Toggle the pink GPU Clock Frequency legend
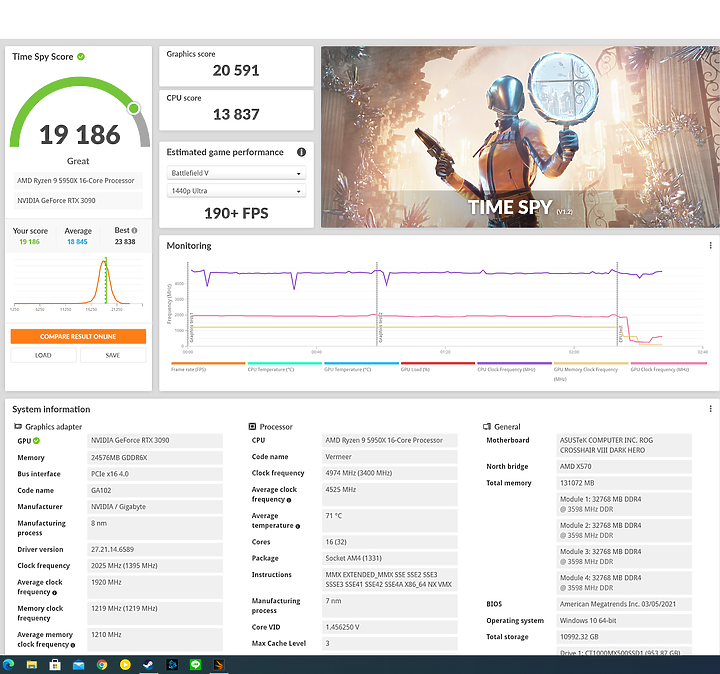Image resolution: width=720 pixels, height=674 pixels. [x=668, y=367]
